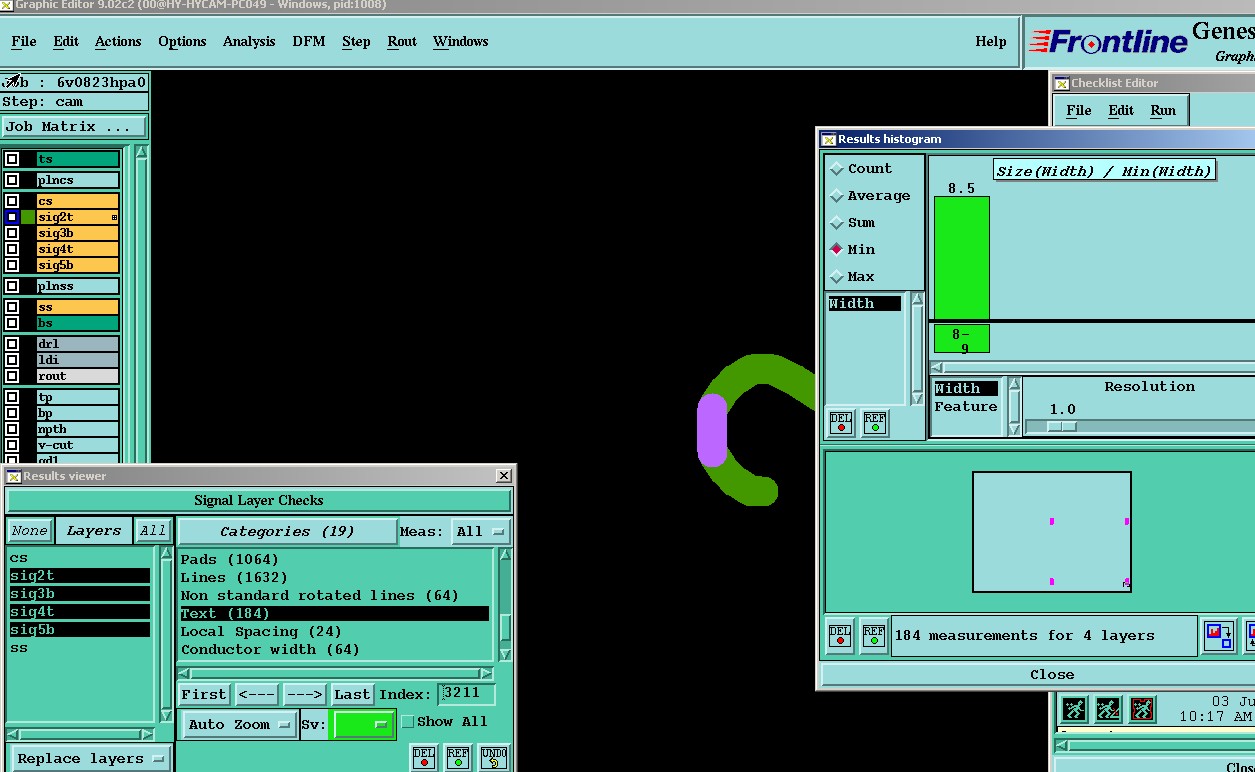Click the First result button
Viewport: 1255px width, 772px height.
click(x=204, y=695)
